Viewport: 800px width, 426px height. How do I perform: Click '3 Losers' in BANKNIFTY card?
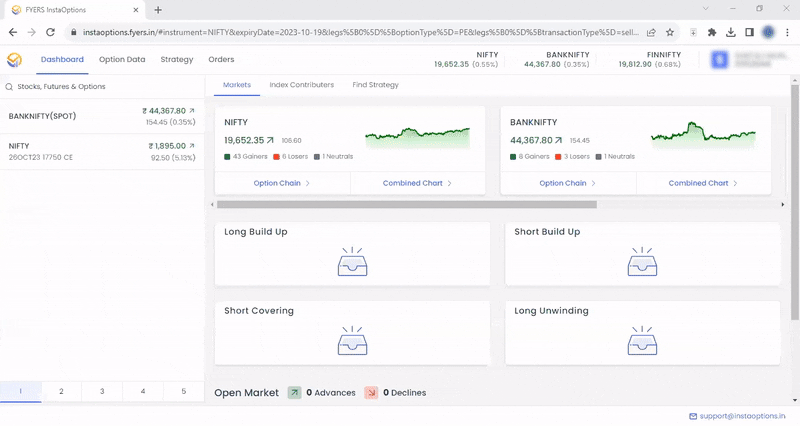point(572,157)
